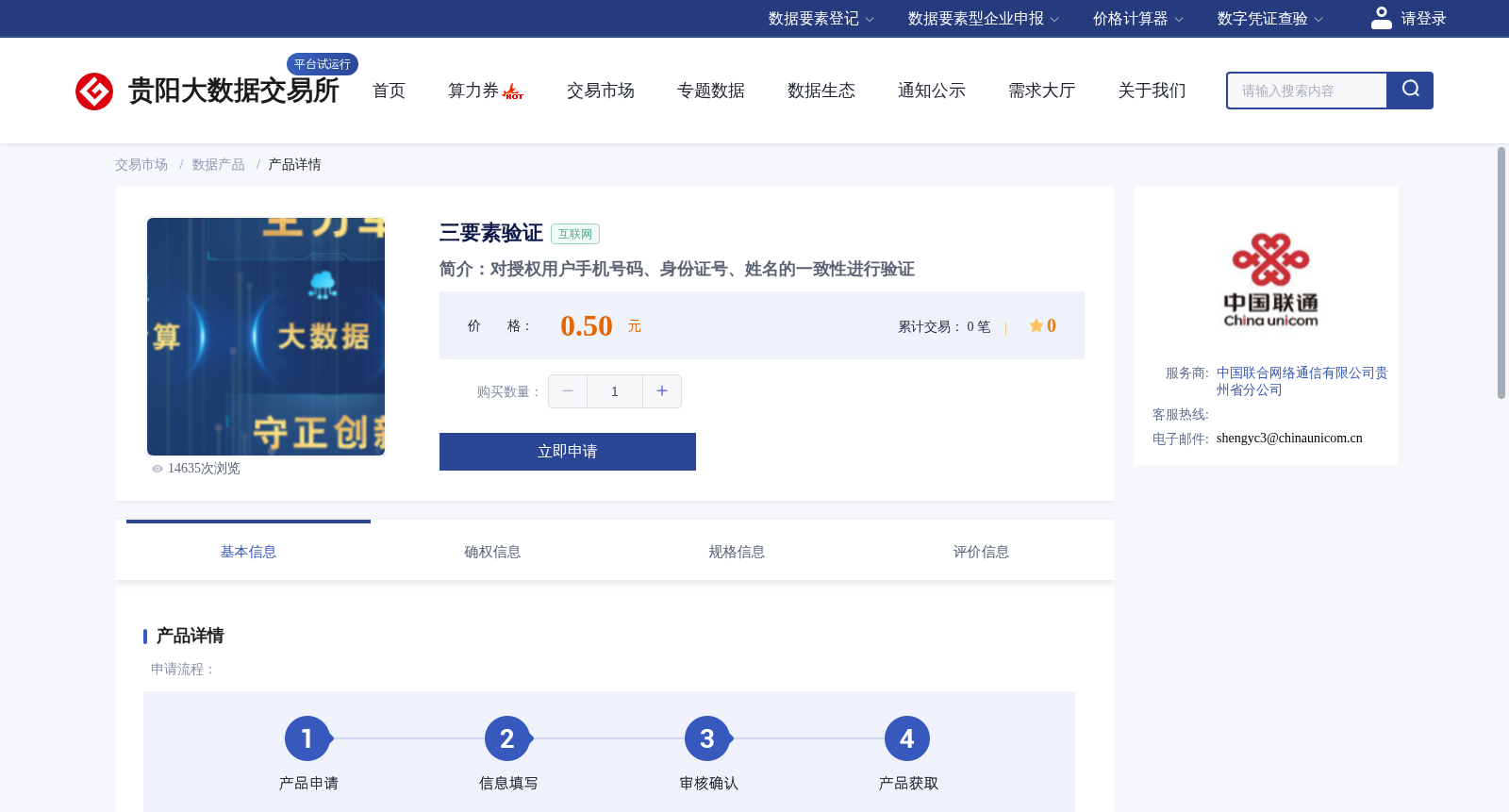Switch to the 基本信息 tab
This screenshot has width=1509, height=812.
pyautogui.click(x=248, y=552)
